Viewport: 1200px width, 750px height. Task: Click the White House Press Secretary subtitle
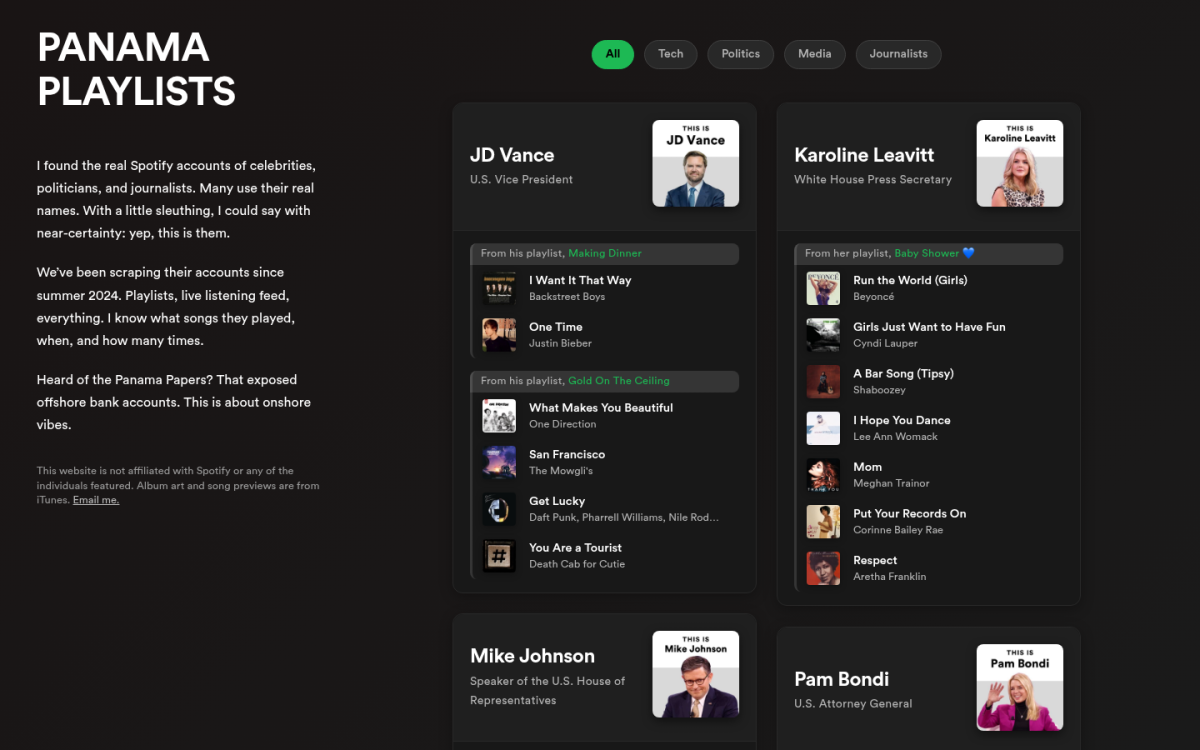[873, 180]
